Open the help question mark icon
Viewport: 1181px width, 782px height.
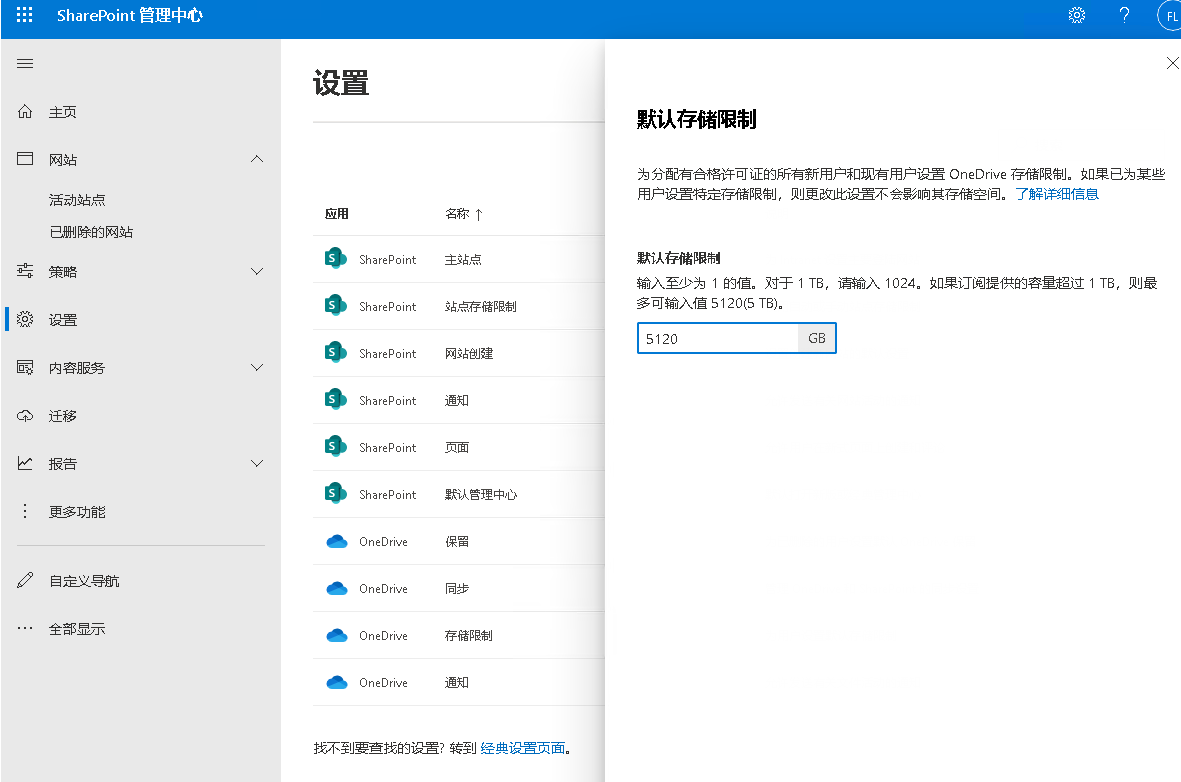point(1124,16)
